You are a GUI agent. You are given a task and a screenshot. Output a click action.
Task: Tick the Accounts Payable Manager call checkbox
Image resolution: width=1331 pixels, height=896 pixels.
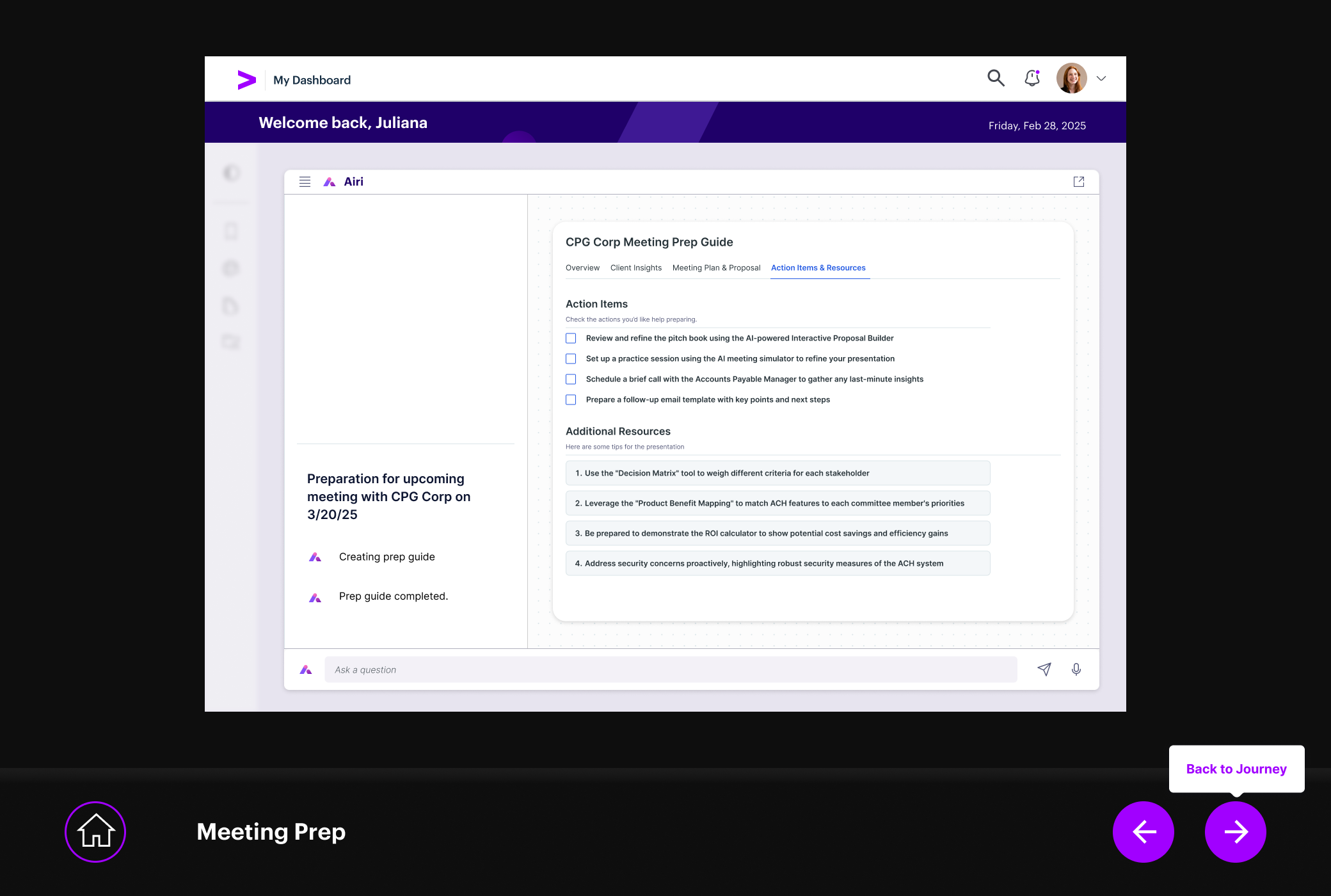pyautogui.click(x=571, y=380)
